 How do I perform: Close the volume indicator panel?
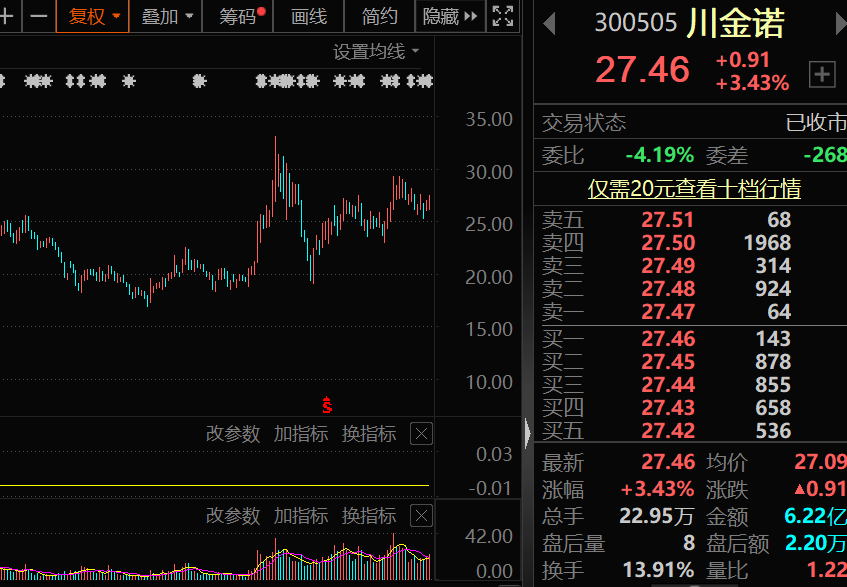pyautogui.click(x=422, y=516)
